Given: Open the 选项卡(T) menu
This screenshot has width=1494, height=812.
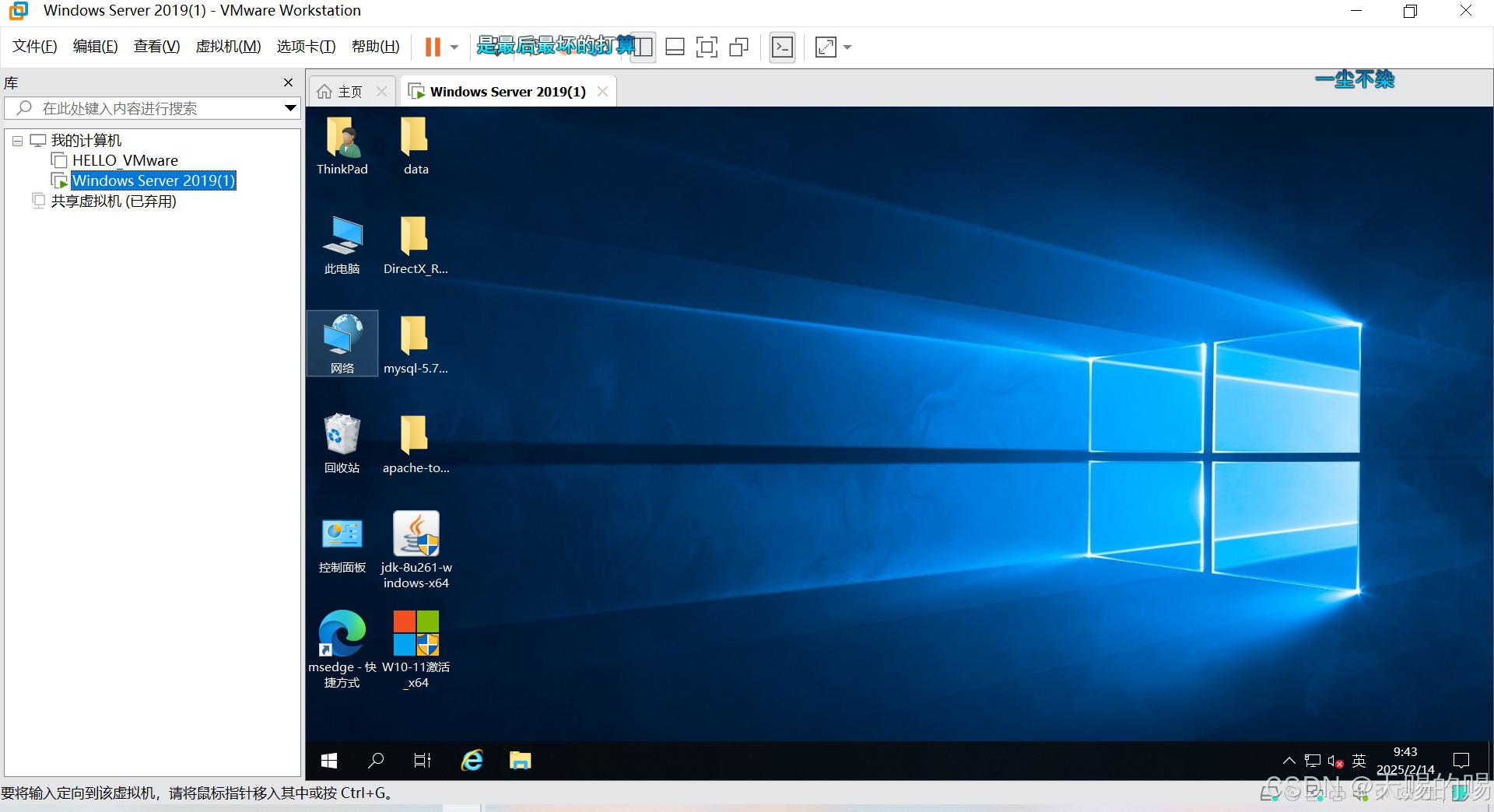Looking at the screenshot, I should click(306, 47).
